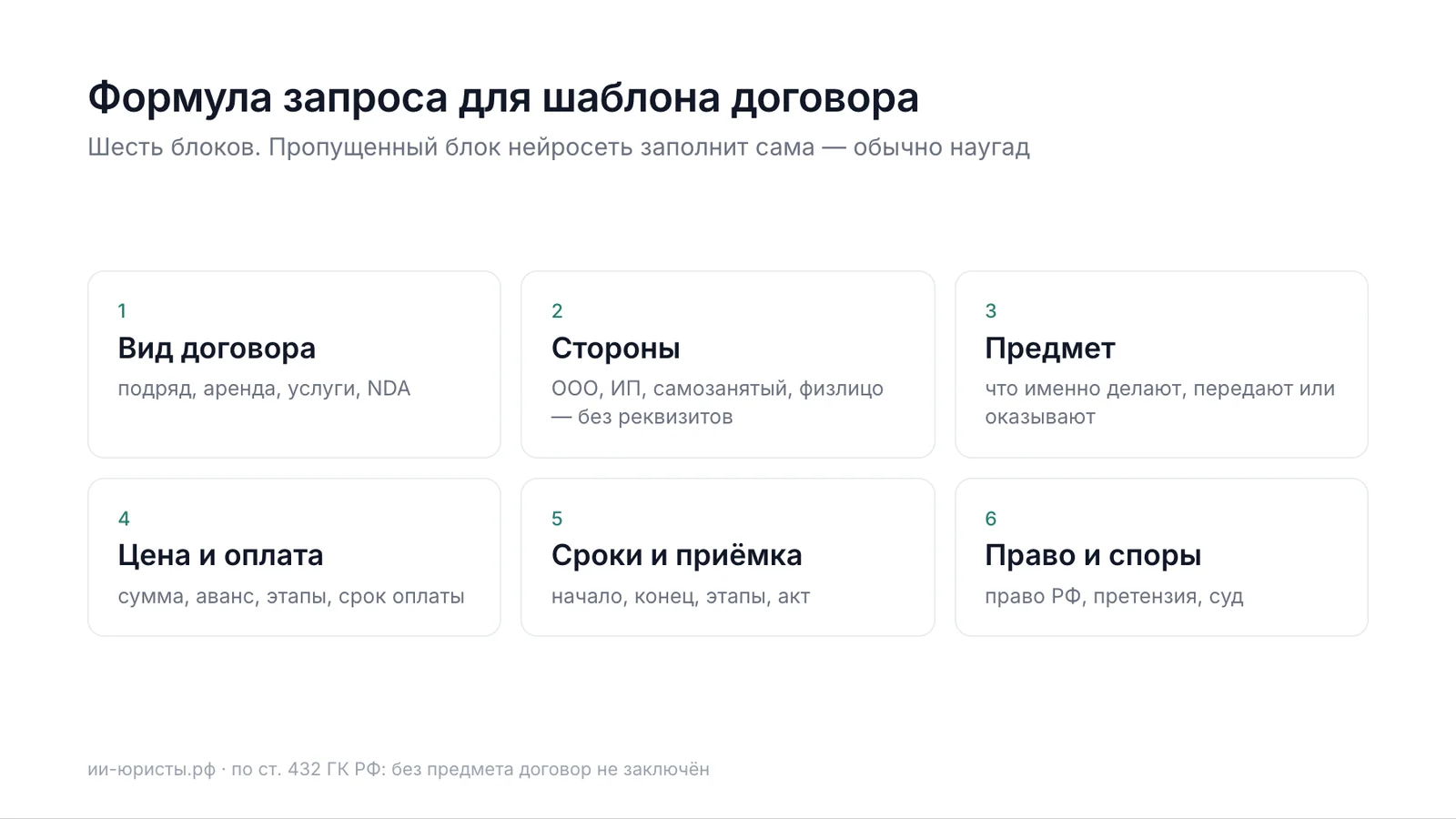Click number 4 above 'Цена и оплата'

pyautogui.click(x=124, y=519)
